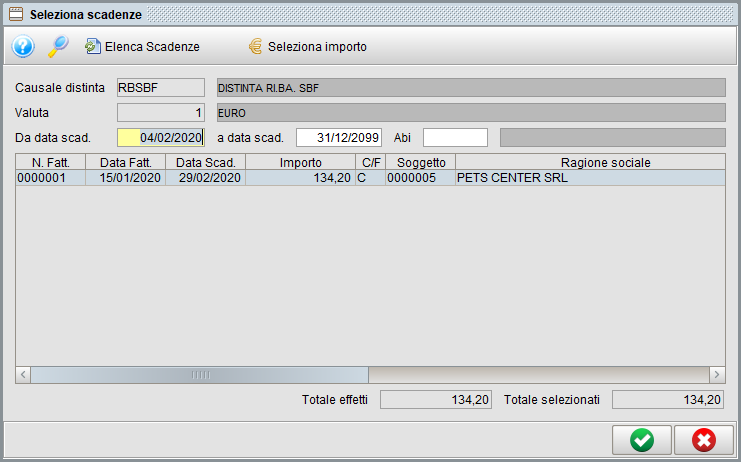741x462 pixels.
Task: Select PETS CENTER SRL row cell
Action: click(x=590, y=178)
